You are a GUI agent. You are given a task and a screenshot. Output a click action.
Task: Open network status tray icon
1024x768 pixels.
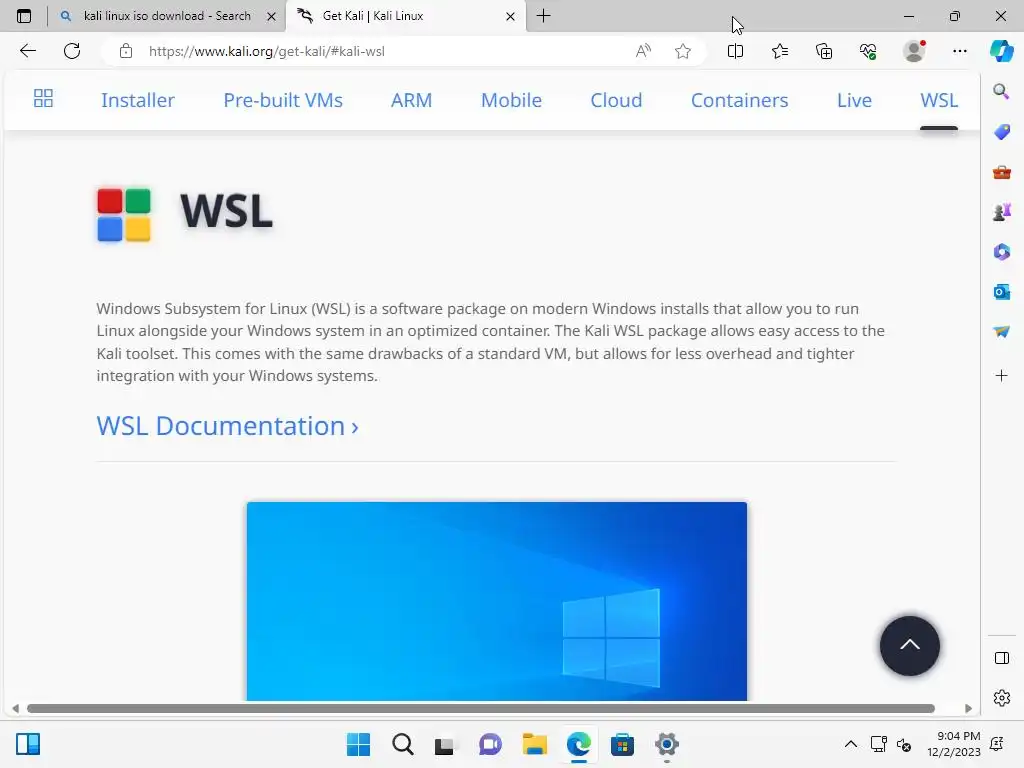tap(878, 744)
